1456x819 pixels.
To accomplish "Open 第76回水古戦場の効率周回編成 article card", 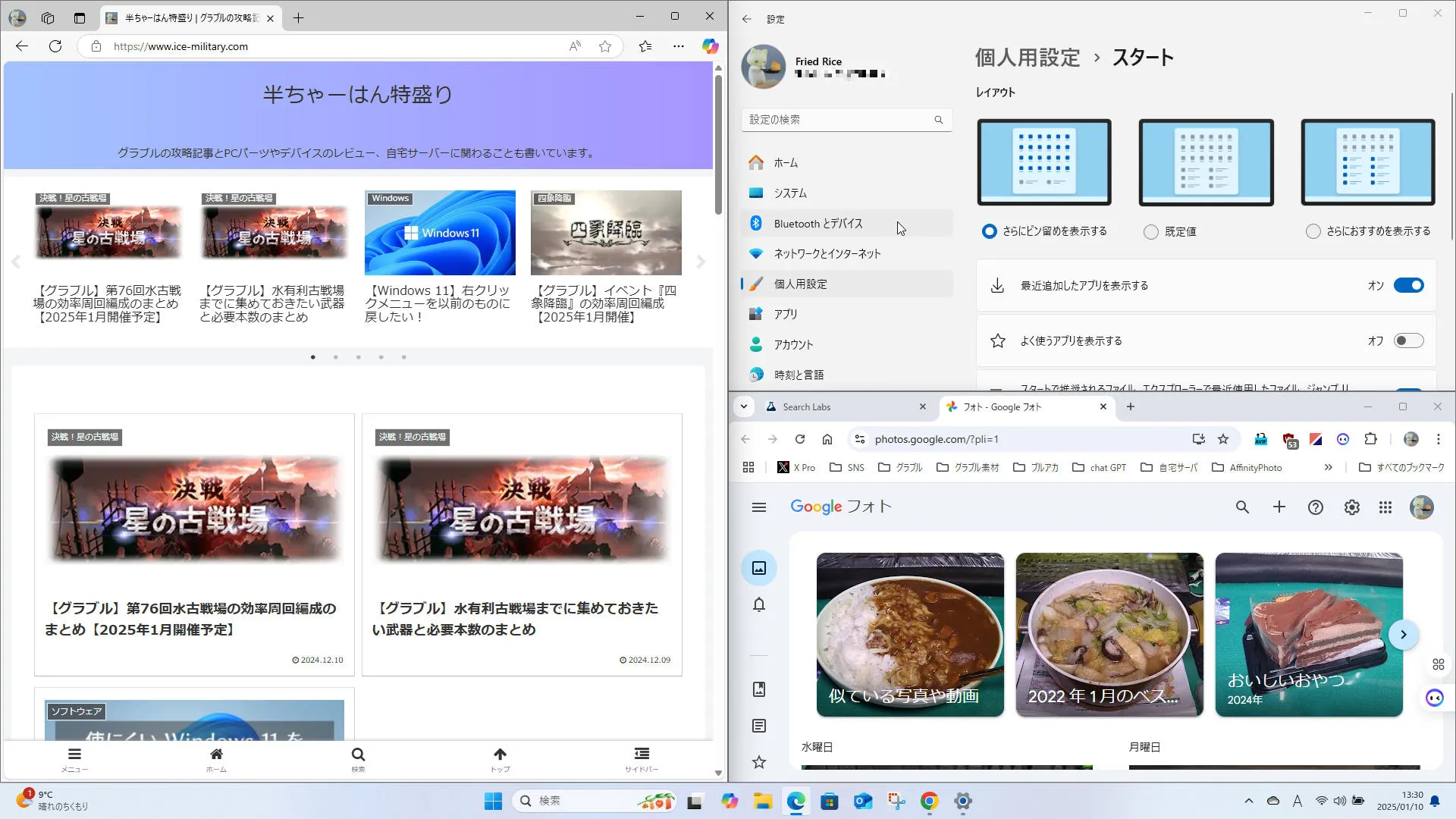I will pos(194,544).
